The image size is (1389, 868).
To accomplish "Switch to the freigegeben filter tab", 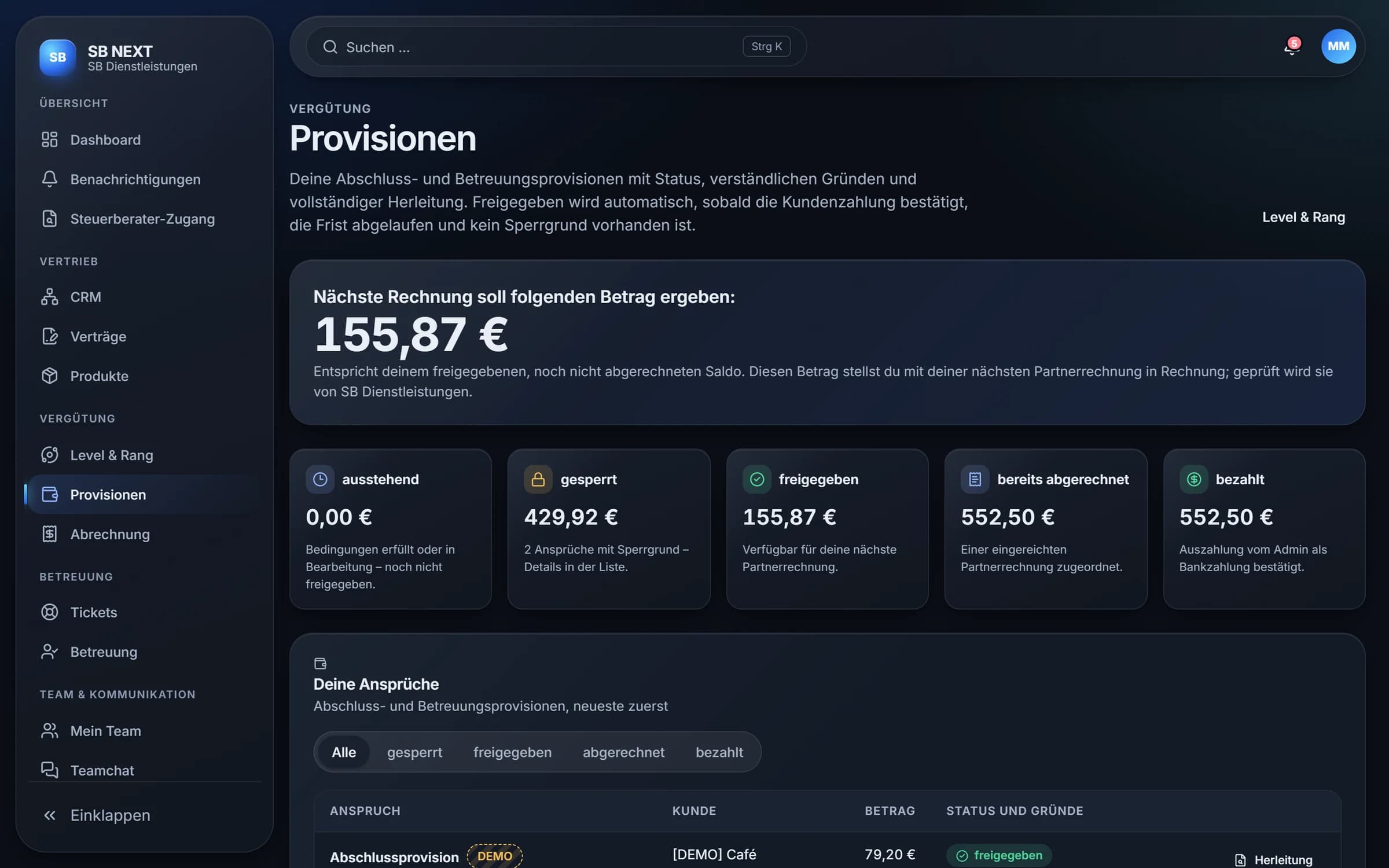I will coord(512,752).
